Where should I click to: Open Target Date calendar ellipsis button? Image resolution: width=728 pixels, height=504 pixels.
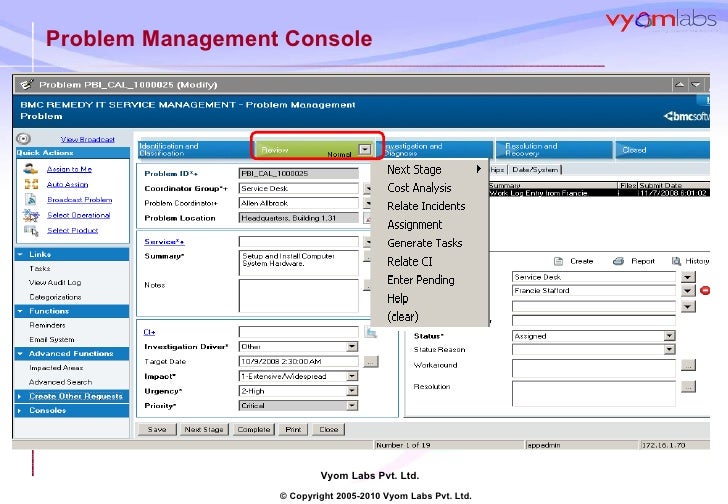pos(371,362)
